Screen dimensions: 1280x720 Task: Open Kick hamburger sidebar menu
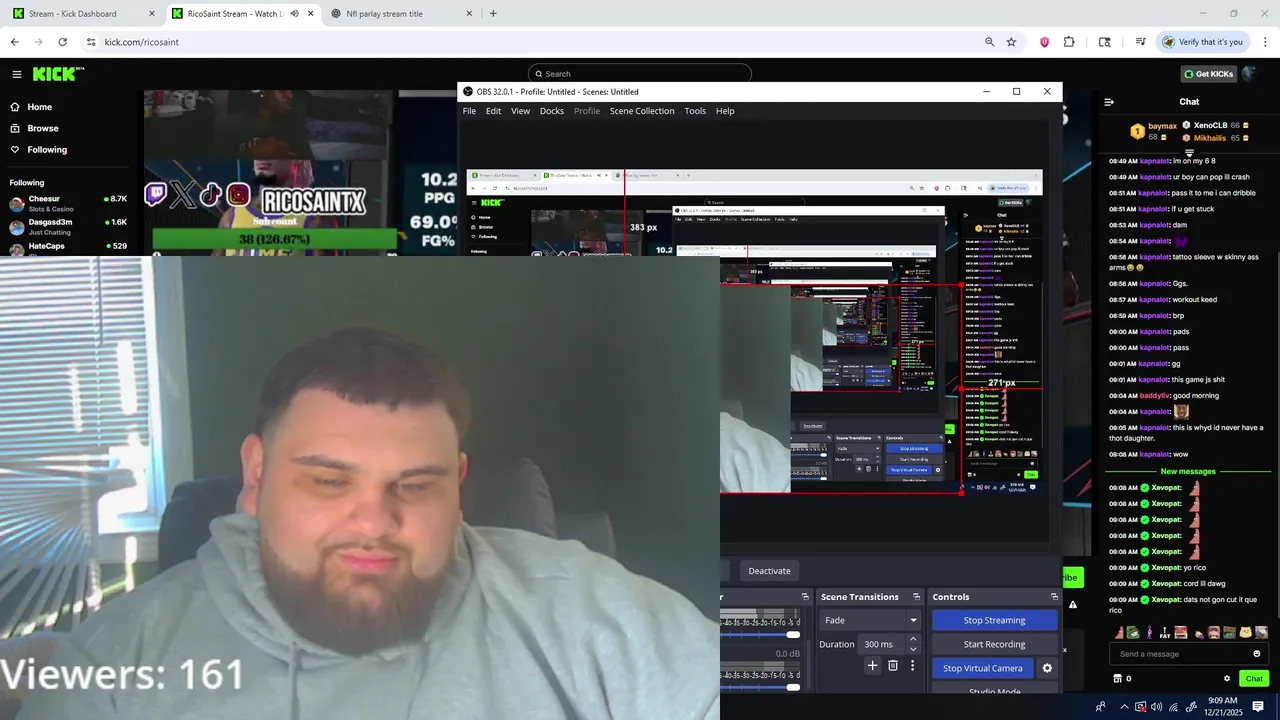pos(16,74)
